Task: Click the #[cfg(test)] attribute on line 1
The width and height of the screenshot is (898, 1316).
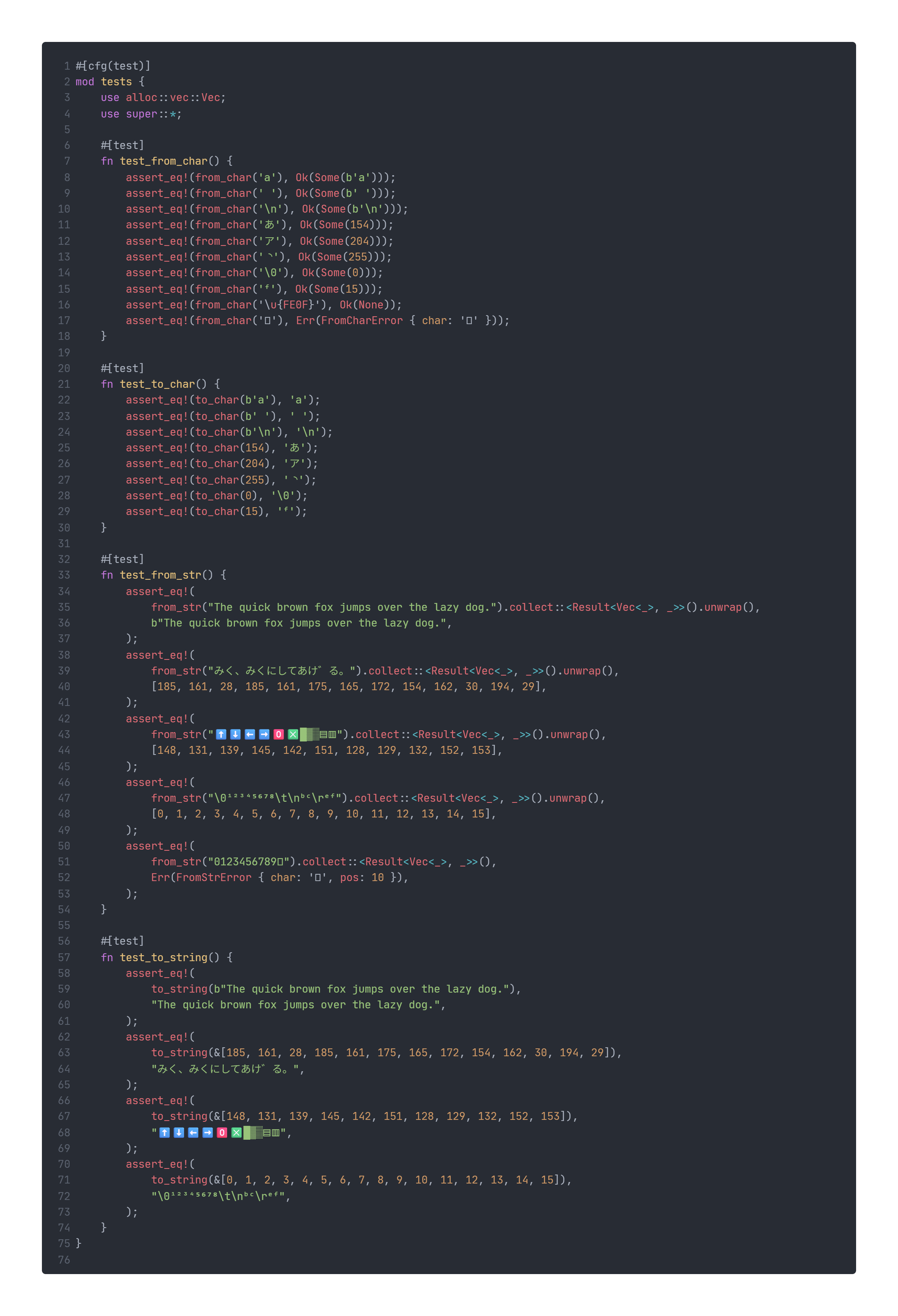Action: [x=113, y=66]
